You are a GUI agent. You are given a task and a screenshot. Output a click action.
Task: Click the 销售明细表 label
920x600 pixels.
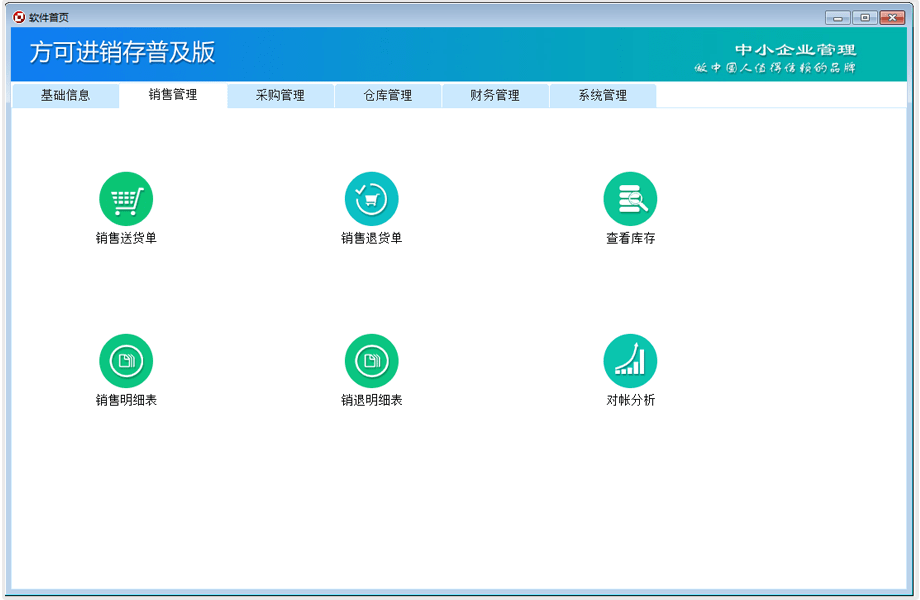[126, 400]
